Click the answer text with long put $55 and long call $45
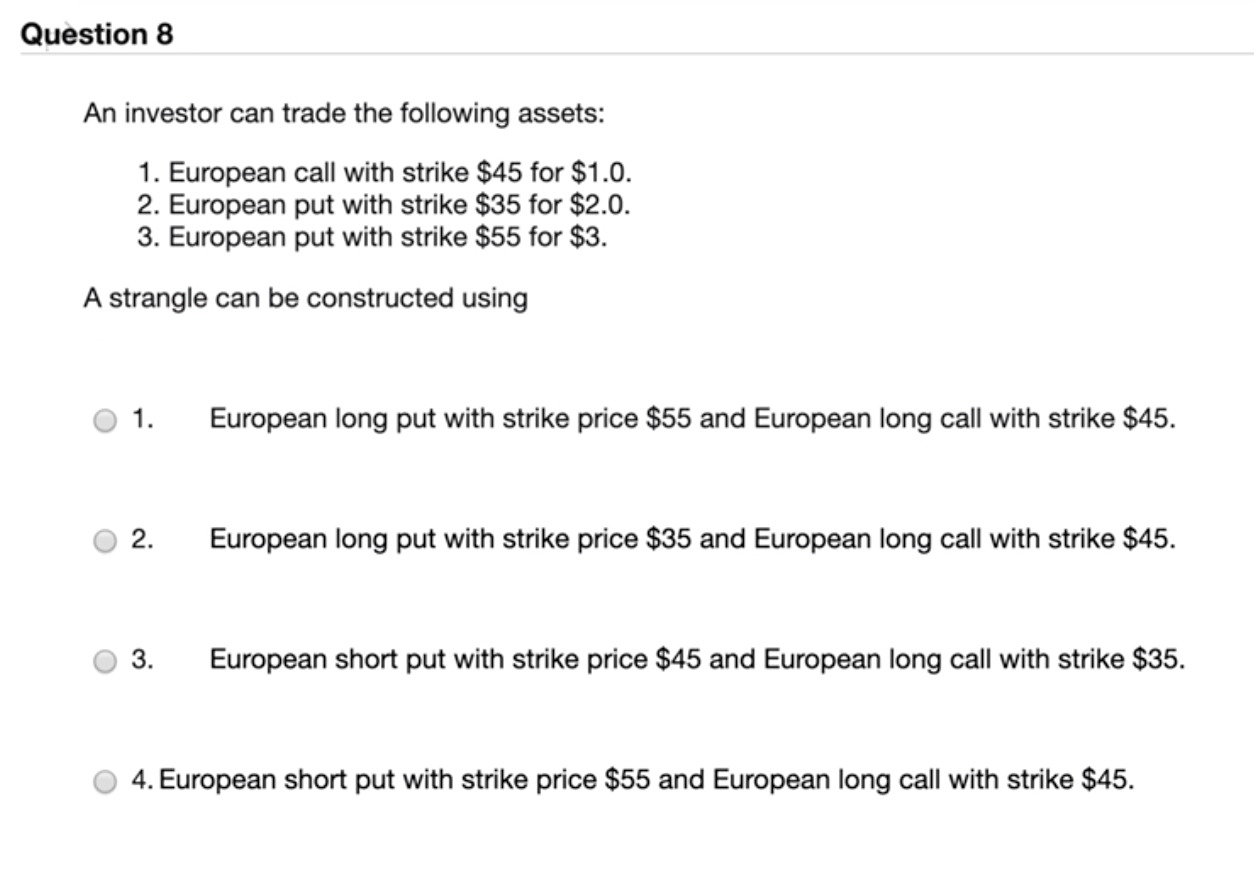This screenshot has width=1254, height=876. [x=692, y=419]
